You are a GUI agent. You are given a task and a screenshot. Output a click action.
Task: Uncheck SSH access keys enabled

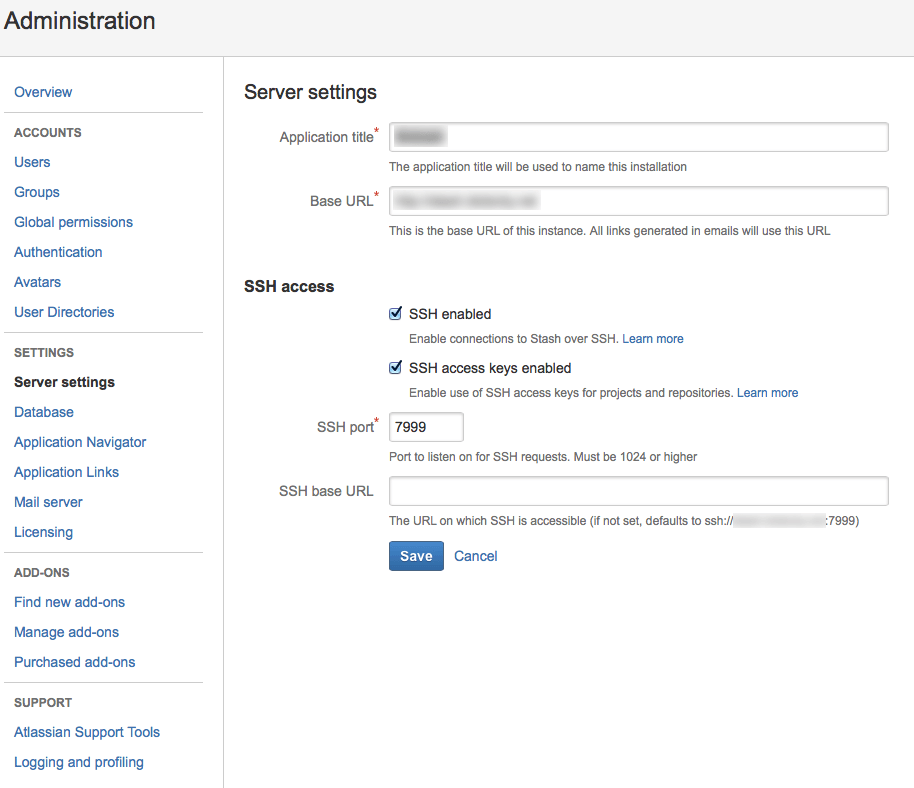click(396, 368)
